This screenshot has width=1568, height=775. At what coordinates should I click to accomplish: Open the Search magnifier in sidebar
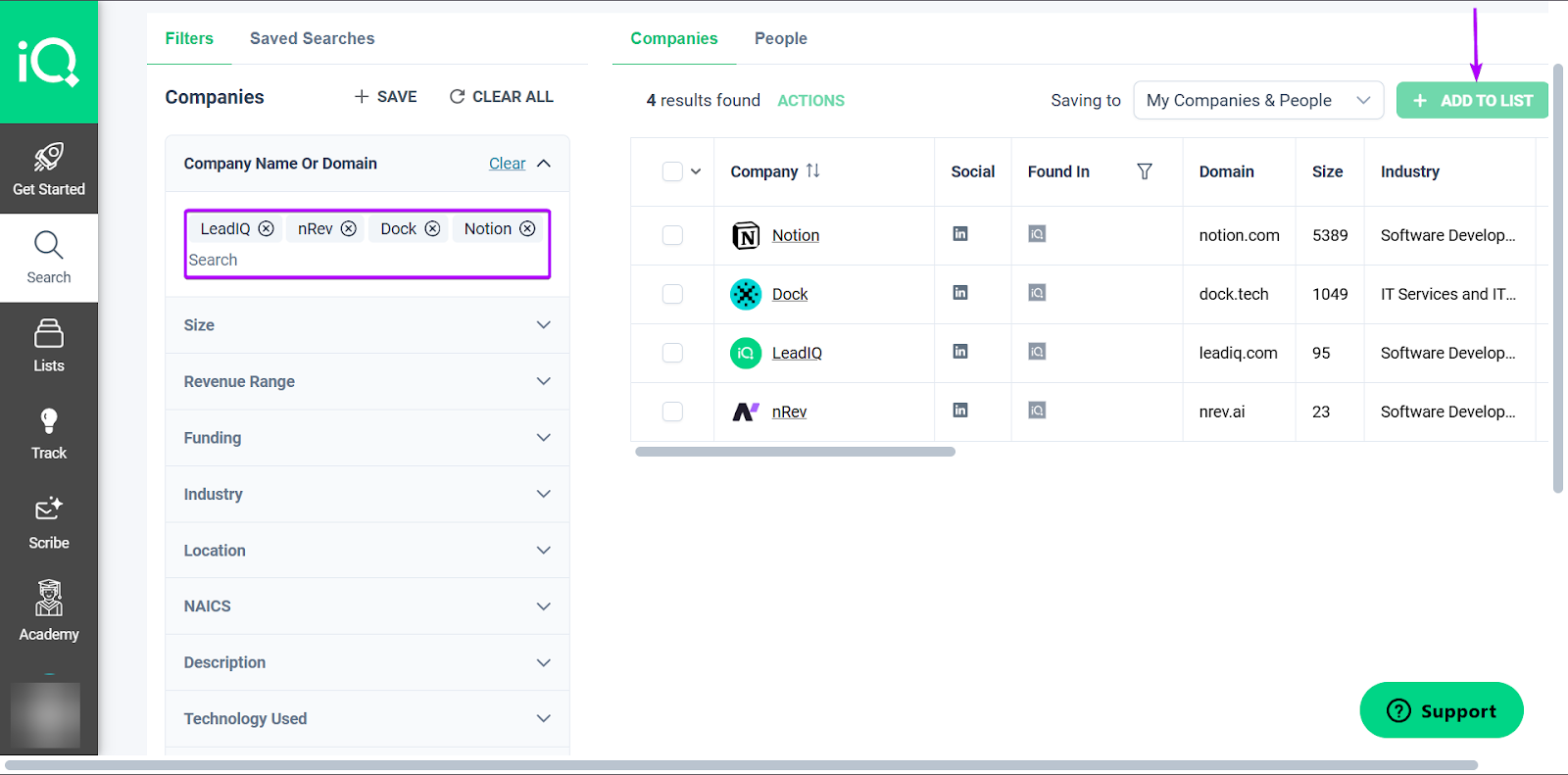[49, 245]
